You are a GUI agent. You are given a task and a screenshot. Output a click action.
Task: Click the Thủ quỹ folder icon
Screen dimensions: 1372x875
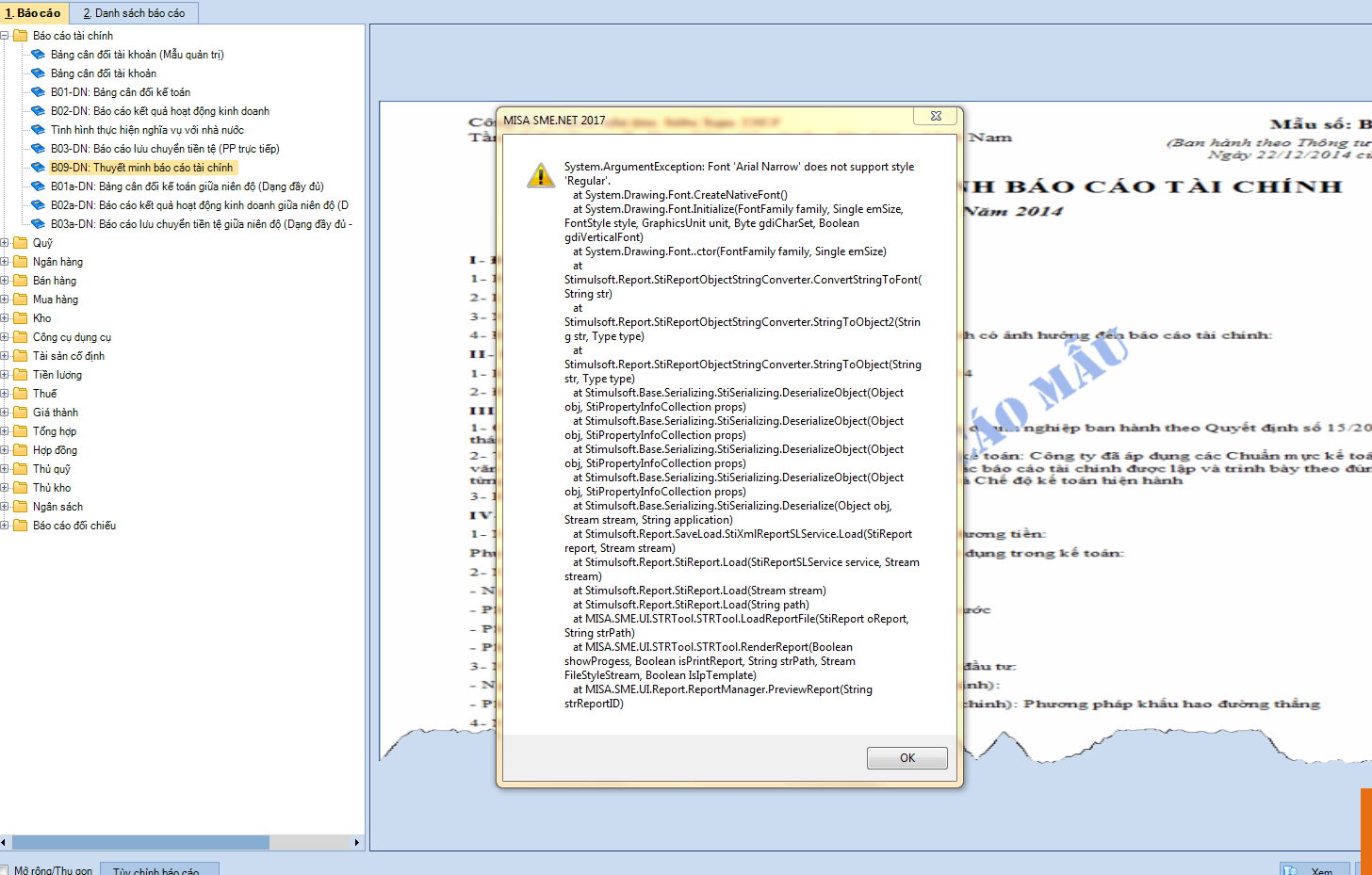[20, 469]
